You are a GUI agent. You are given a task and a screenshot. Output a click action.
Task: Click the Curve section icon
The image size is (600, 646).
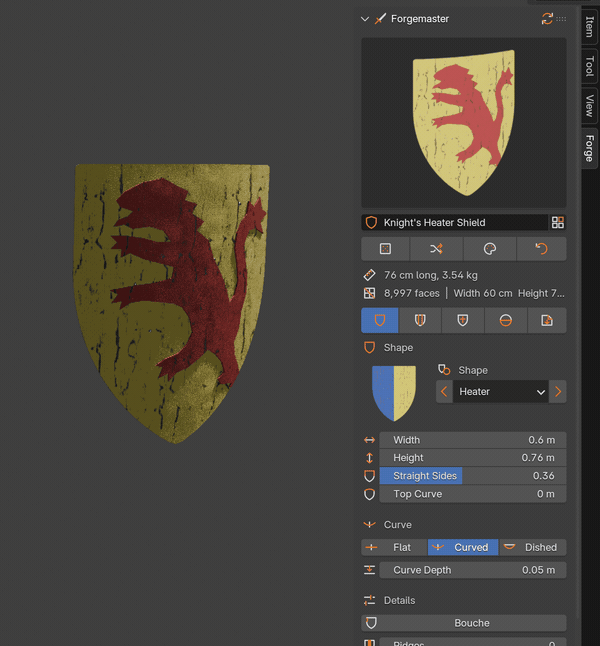(x=370, y=524)
